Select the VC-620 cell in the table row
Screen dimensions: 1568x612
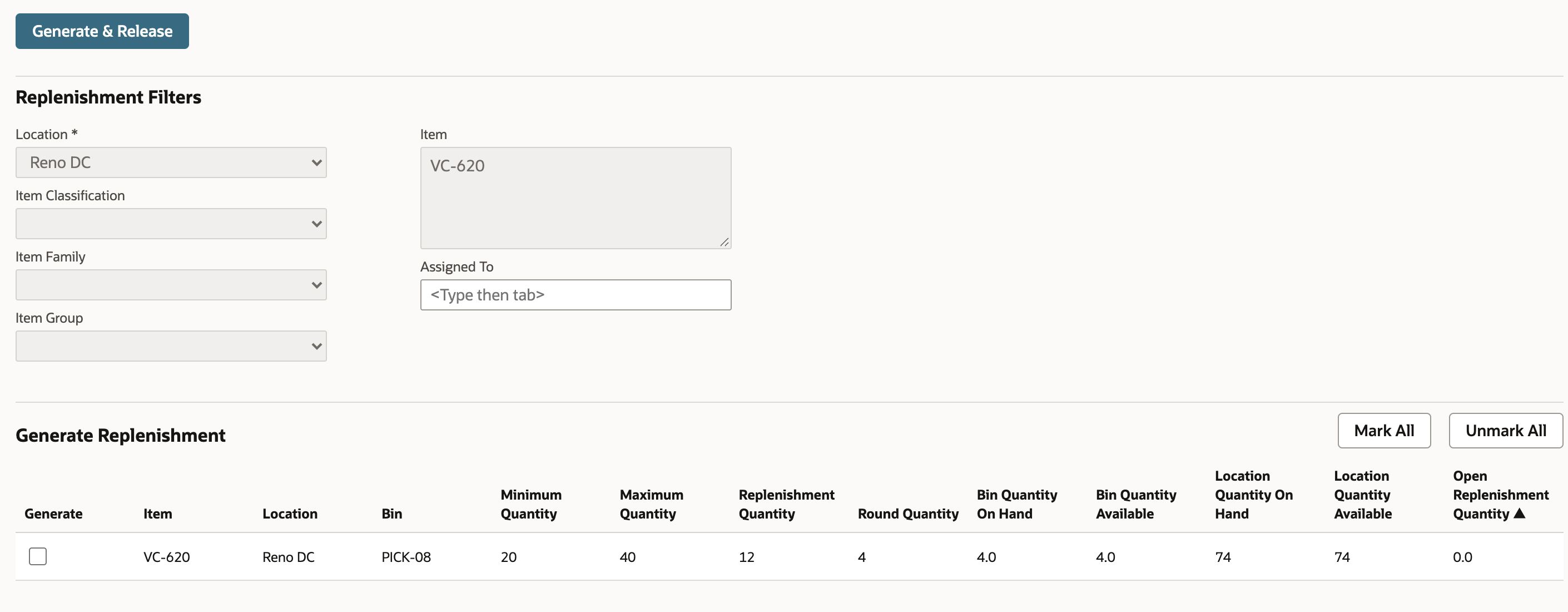click(166, 557)
